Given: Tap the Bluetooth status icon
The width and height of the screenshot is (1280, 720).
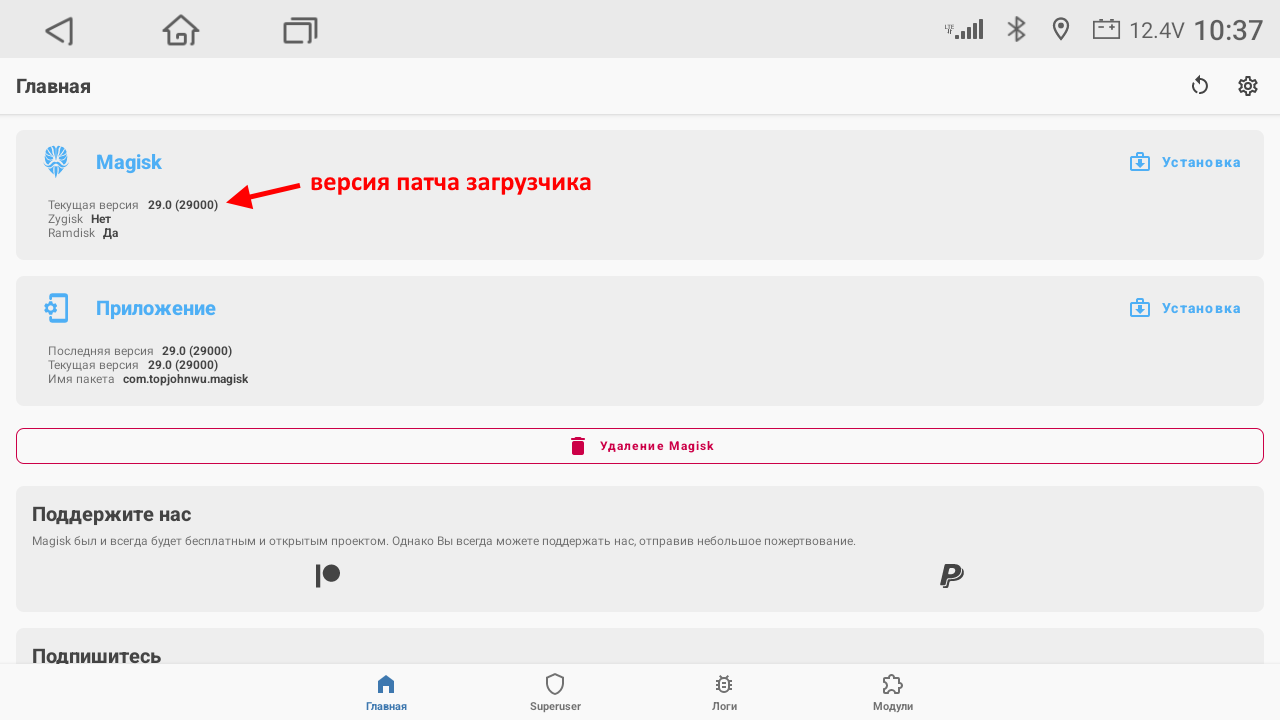Looking at the screenshot, I should 1016,30.
